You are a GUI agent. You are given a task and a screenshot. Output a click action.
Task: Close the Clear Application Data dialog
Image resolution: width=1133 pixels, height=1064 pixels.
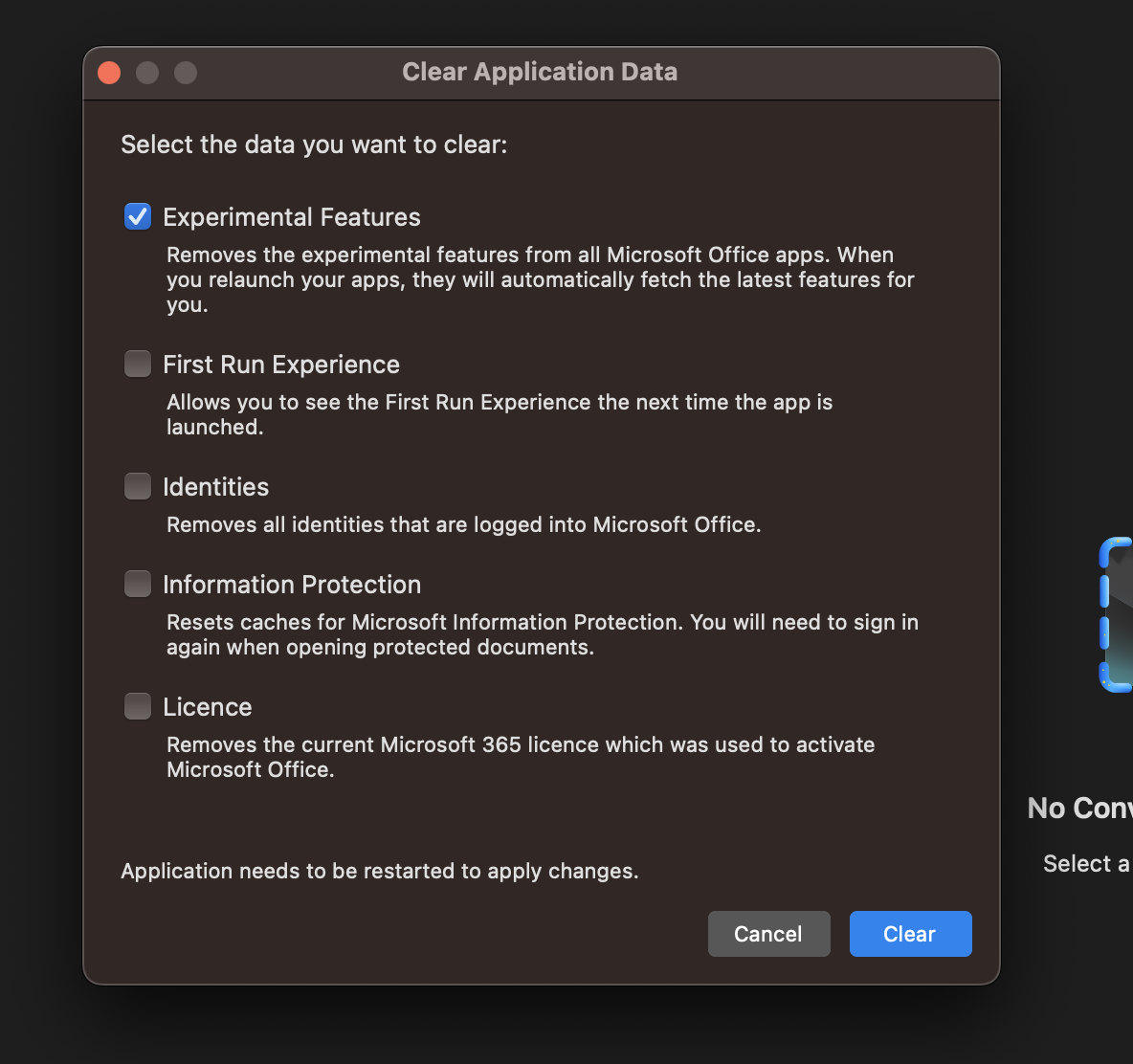[x=109, y=73]
